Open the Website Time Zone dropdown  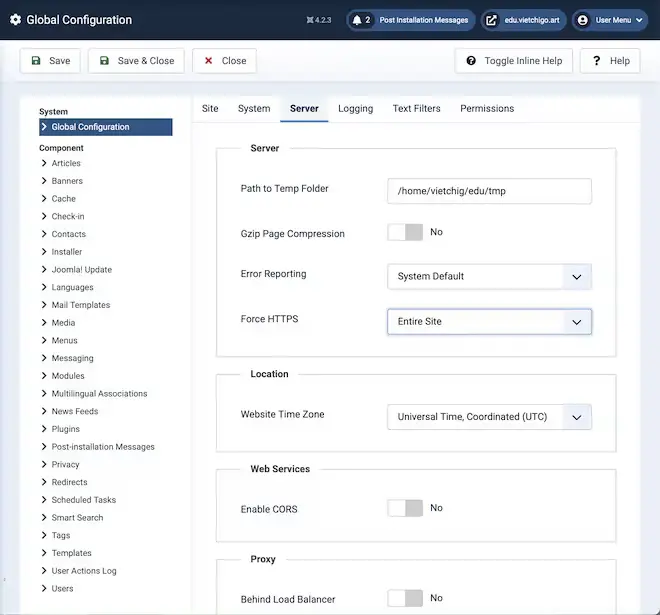pos(489,417)
